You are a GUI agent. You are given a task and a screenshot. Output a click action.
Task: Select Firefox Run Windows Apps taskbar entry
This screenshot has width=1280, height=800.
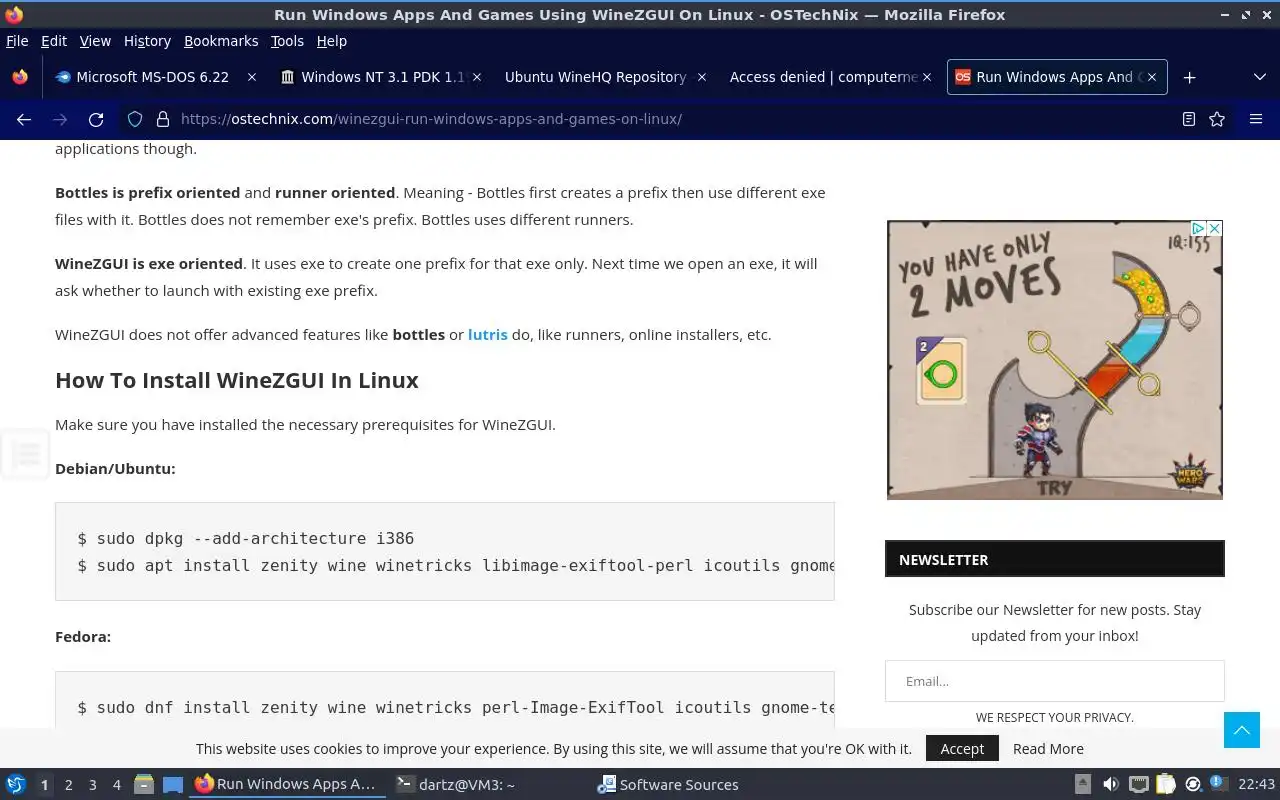point(287,784)
